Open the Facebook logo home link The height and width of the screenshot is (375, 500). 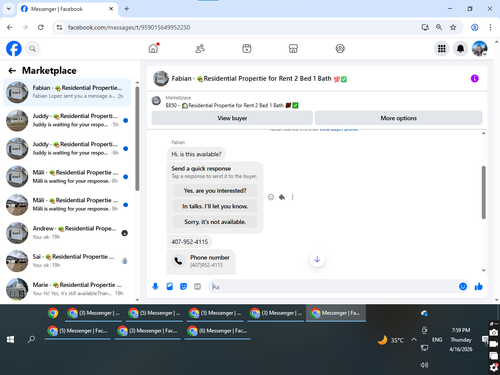[x=14, y=49]
